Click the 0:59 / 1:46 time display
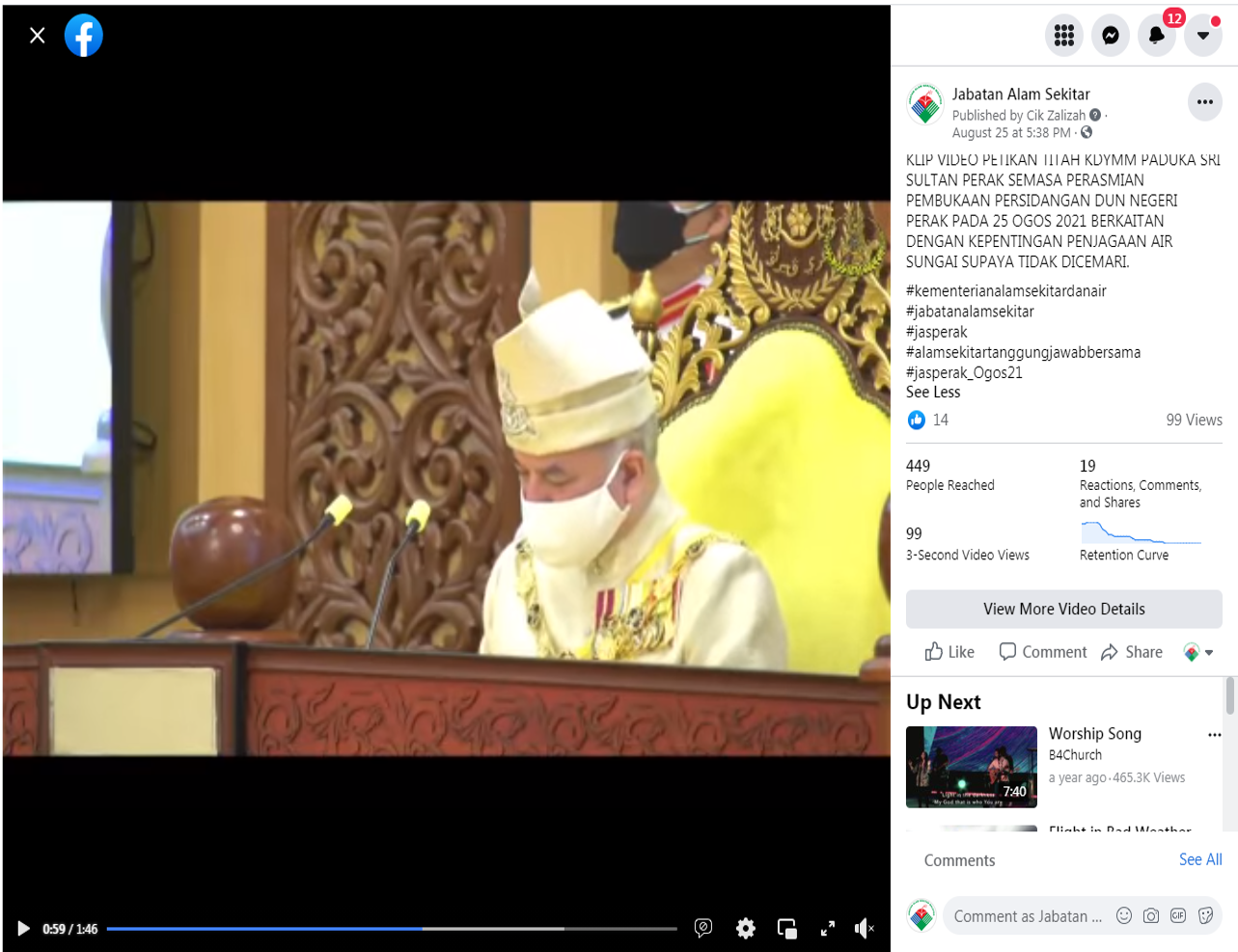1238x952 pixels. (x=70, y=929)
